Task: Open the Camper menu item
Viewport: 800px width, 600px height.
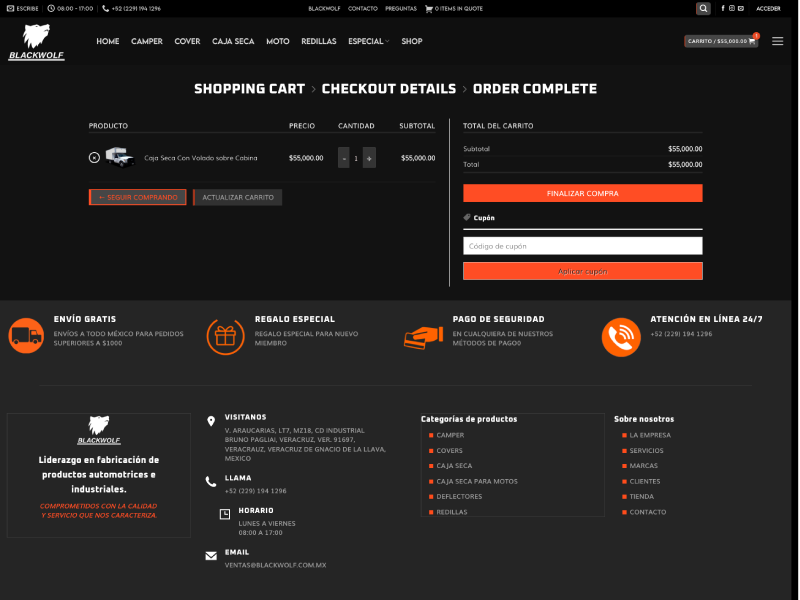Action: click(147, 41)
